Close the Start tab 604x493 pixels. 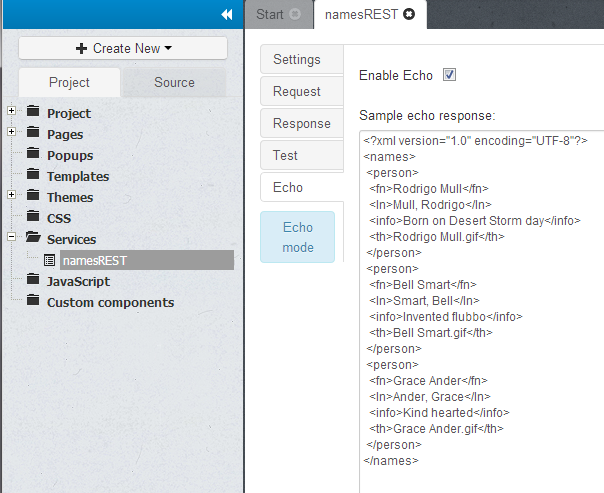294,14
